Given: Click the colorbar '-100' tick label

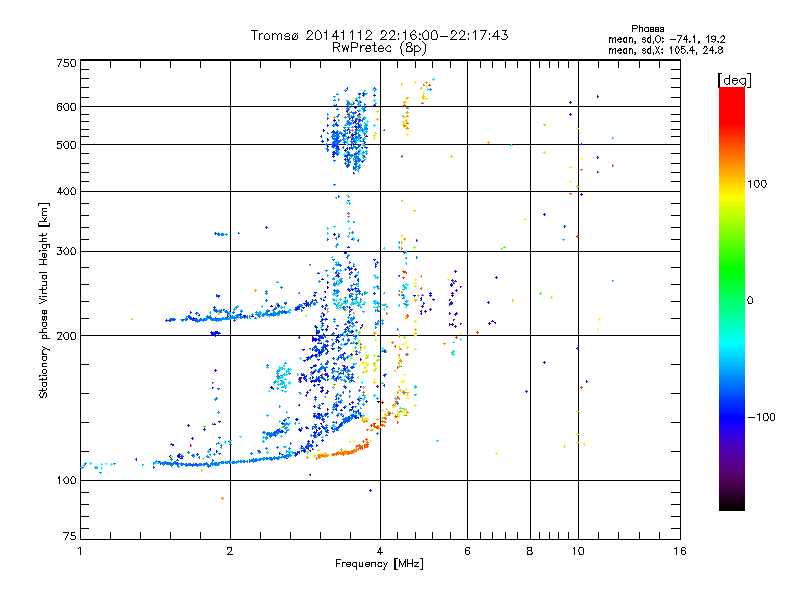Looking at the screenshot, I should [761, 417].
